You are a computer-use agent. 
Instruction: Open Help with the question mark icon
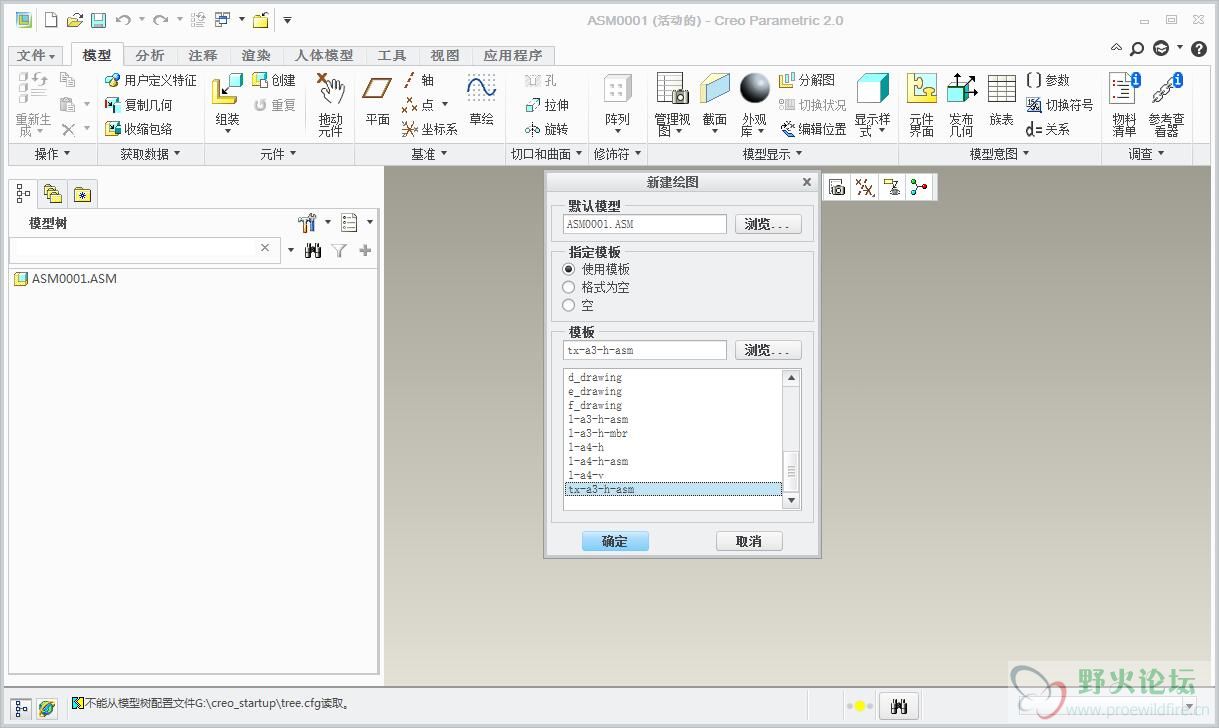[x=1199, y=48]
